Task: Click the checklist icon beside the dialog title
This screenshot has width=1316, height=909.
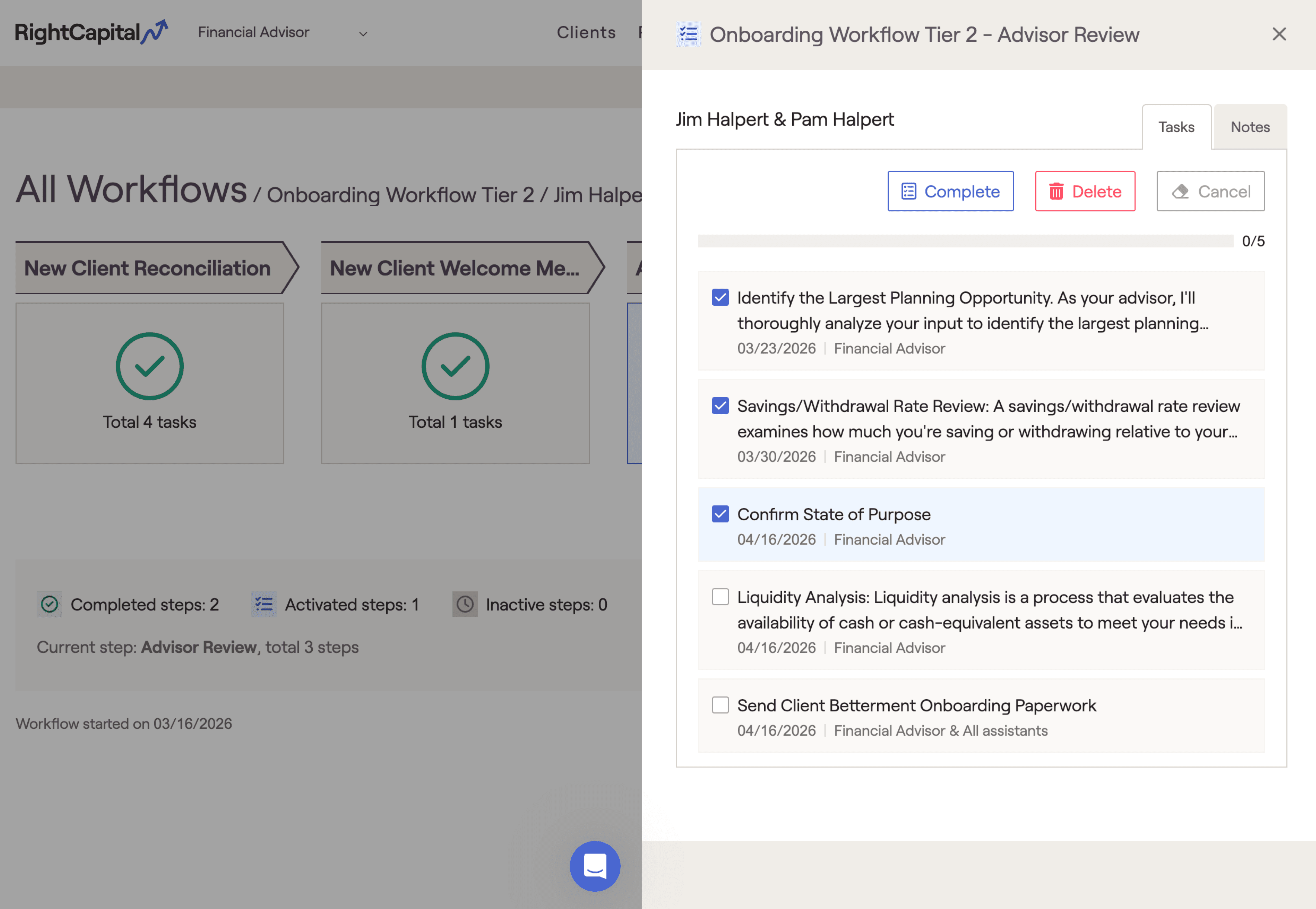Action: coord(689,34)
